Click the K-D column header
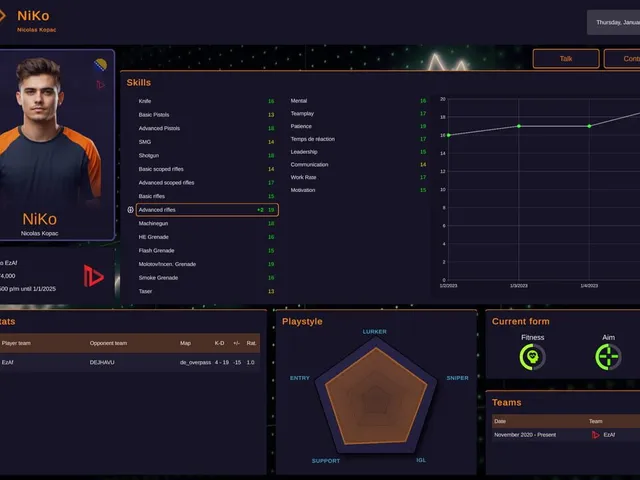 coord(219,343)
